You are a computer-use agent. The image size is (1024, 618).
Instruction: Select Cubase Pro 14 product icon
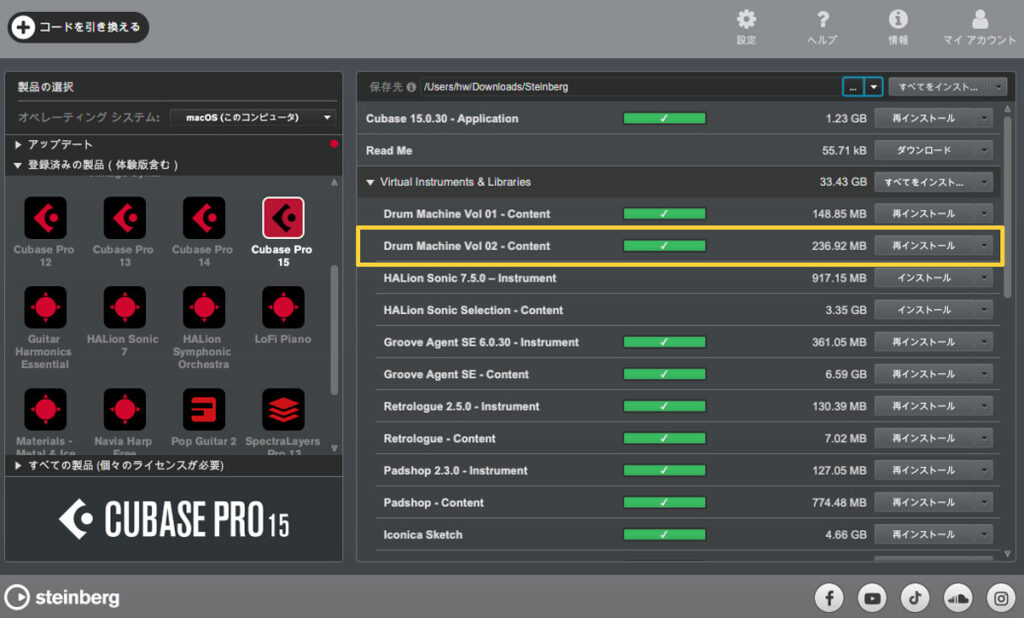pos(204,218)
